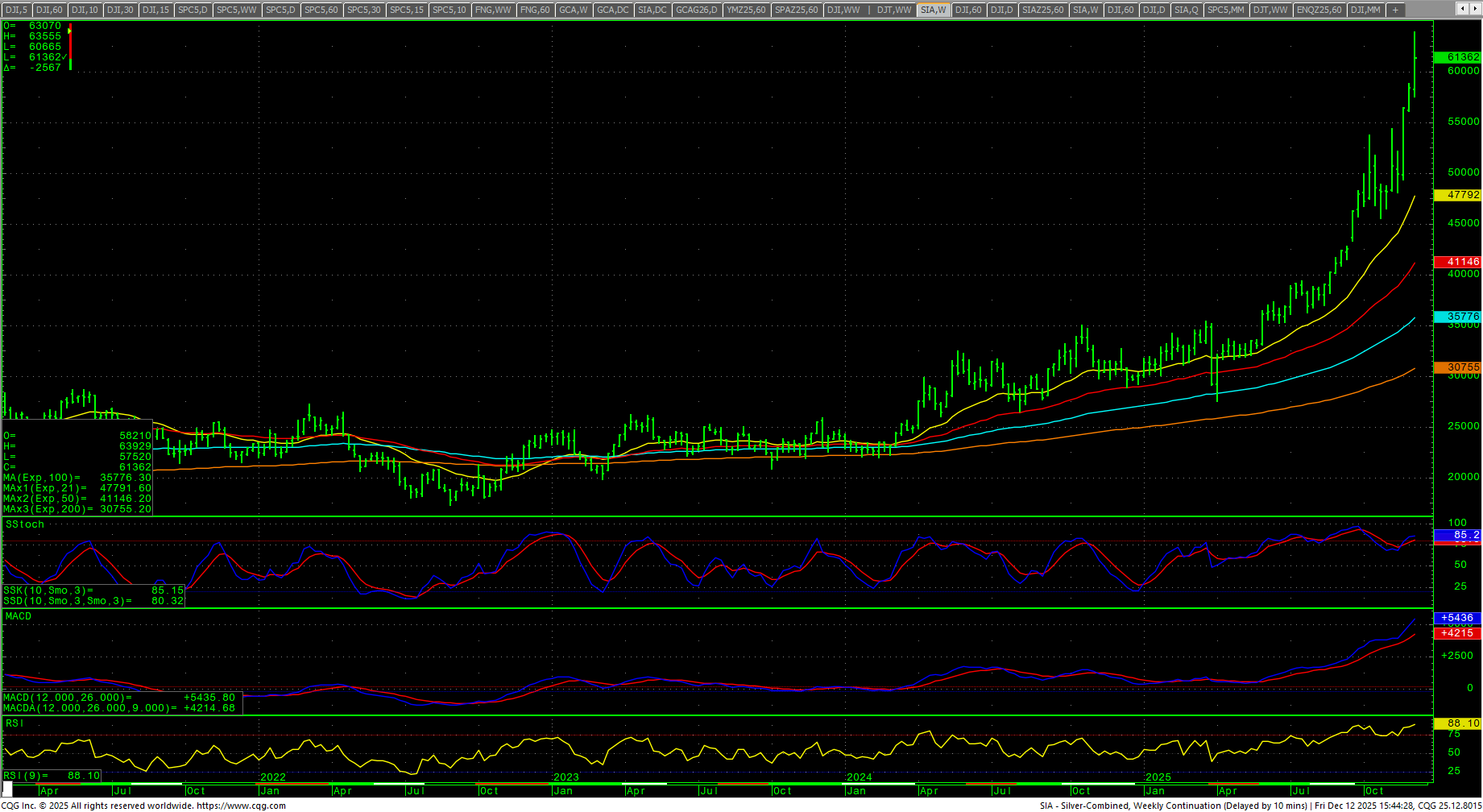1483x812 pixels.
Task: Click the MACD study title
Action: coord(19,616)
